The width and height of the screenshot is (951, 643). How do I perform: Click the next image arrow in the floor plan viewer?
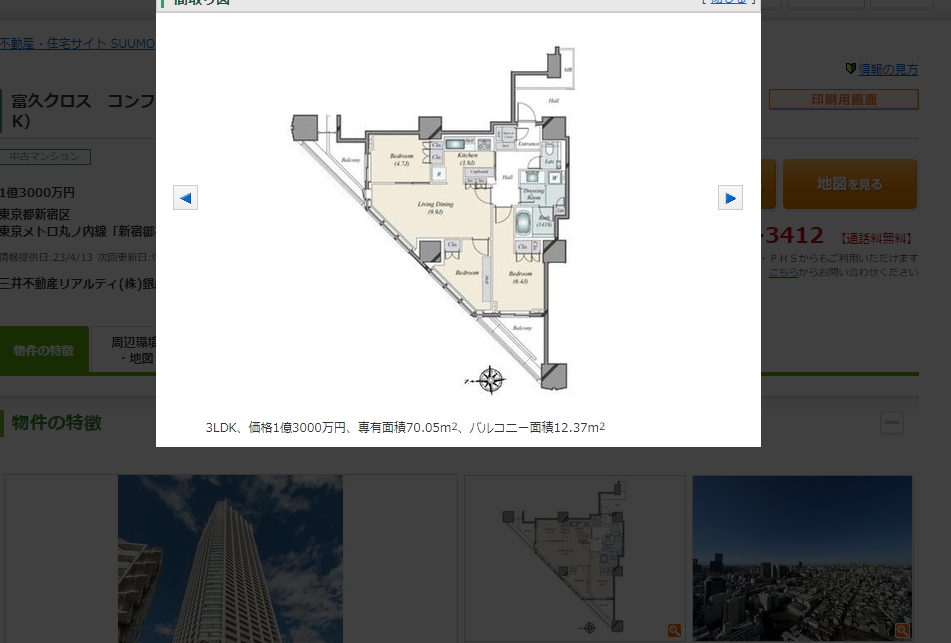tap(730, 198)
